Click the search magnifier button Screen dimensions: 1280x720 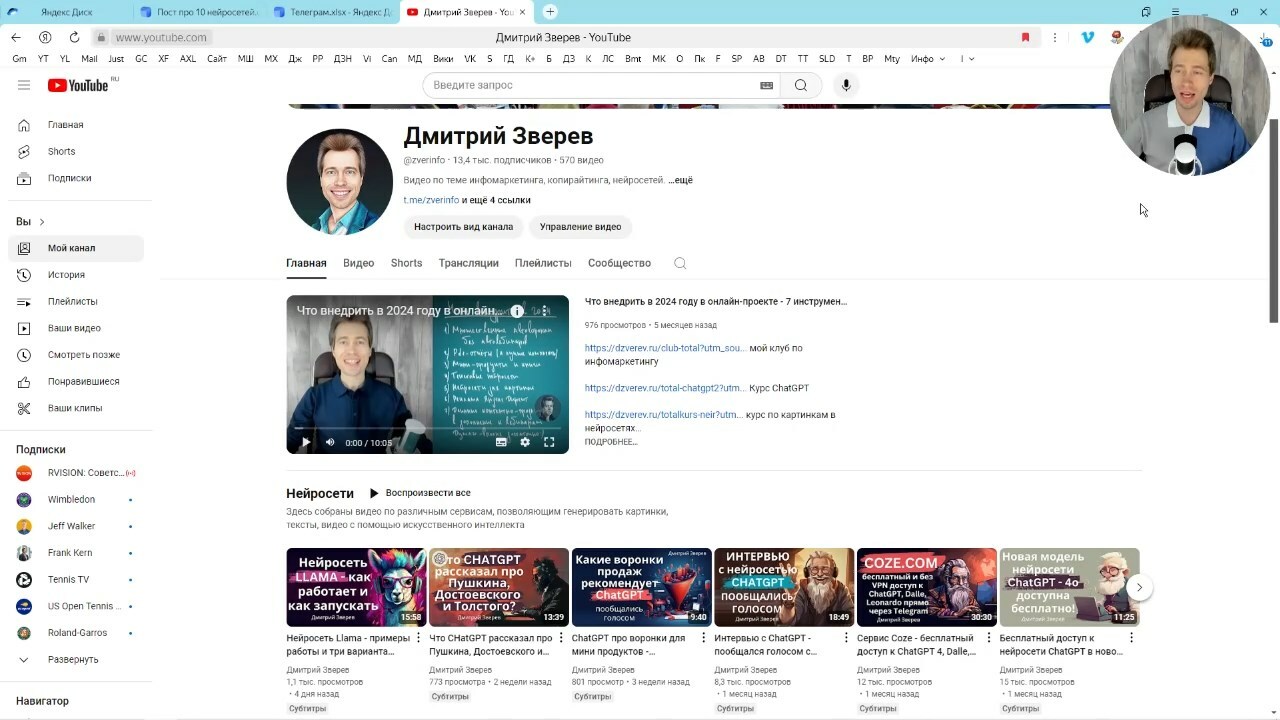[801, 85]
